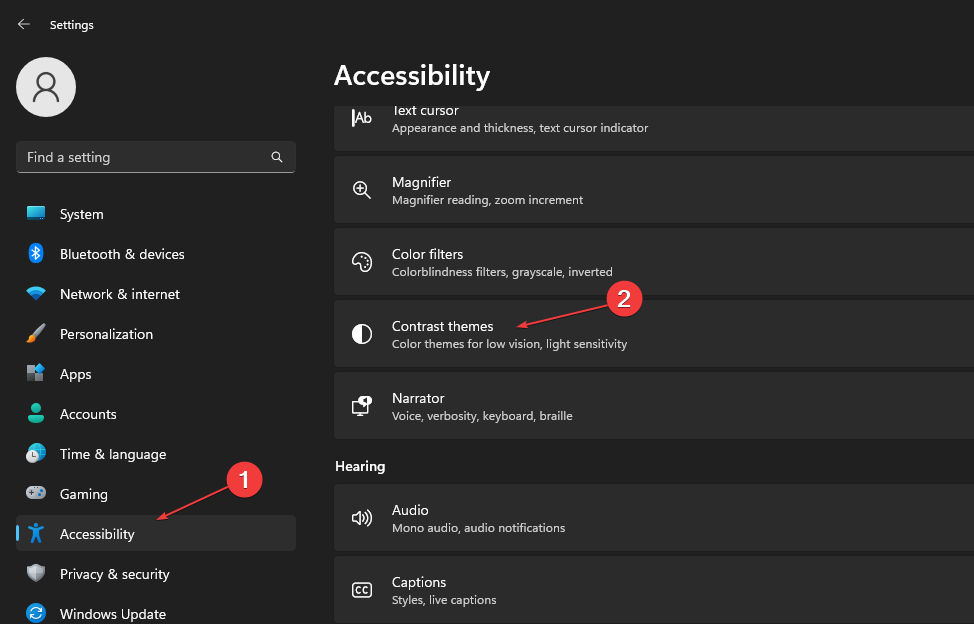Click the Color filters palette icon
The width and height of the screenshot is (974, 624).
361,261
